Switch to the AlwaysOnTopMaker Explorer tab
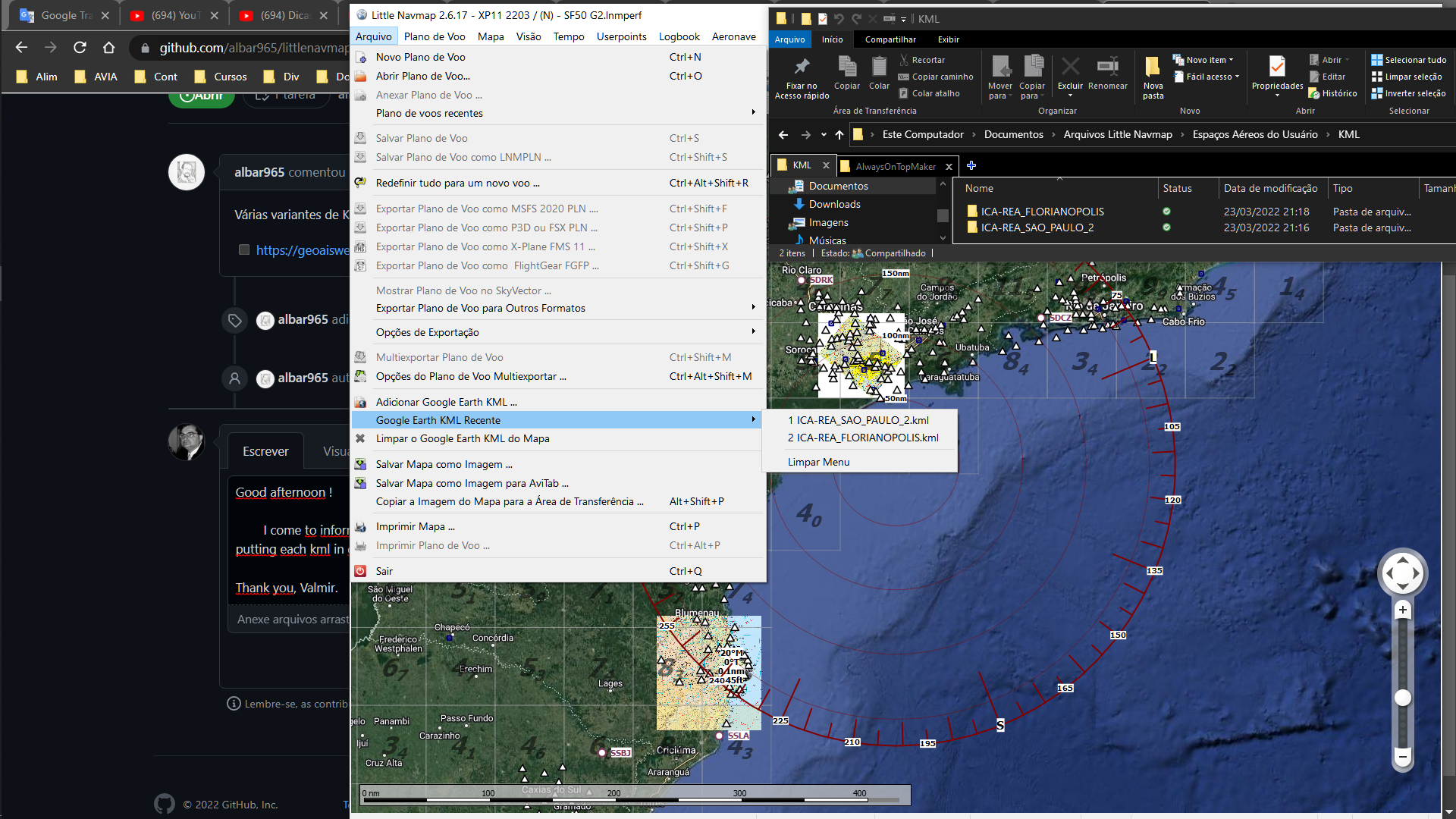 click(896, 166)
